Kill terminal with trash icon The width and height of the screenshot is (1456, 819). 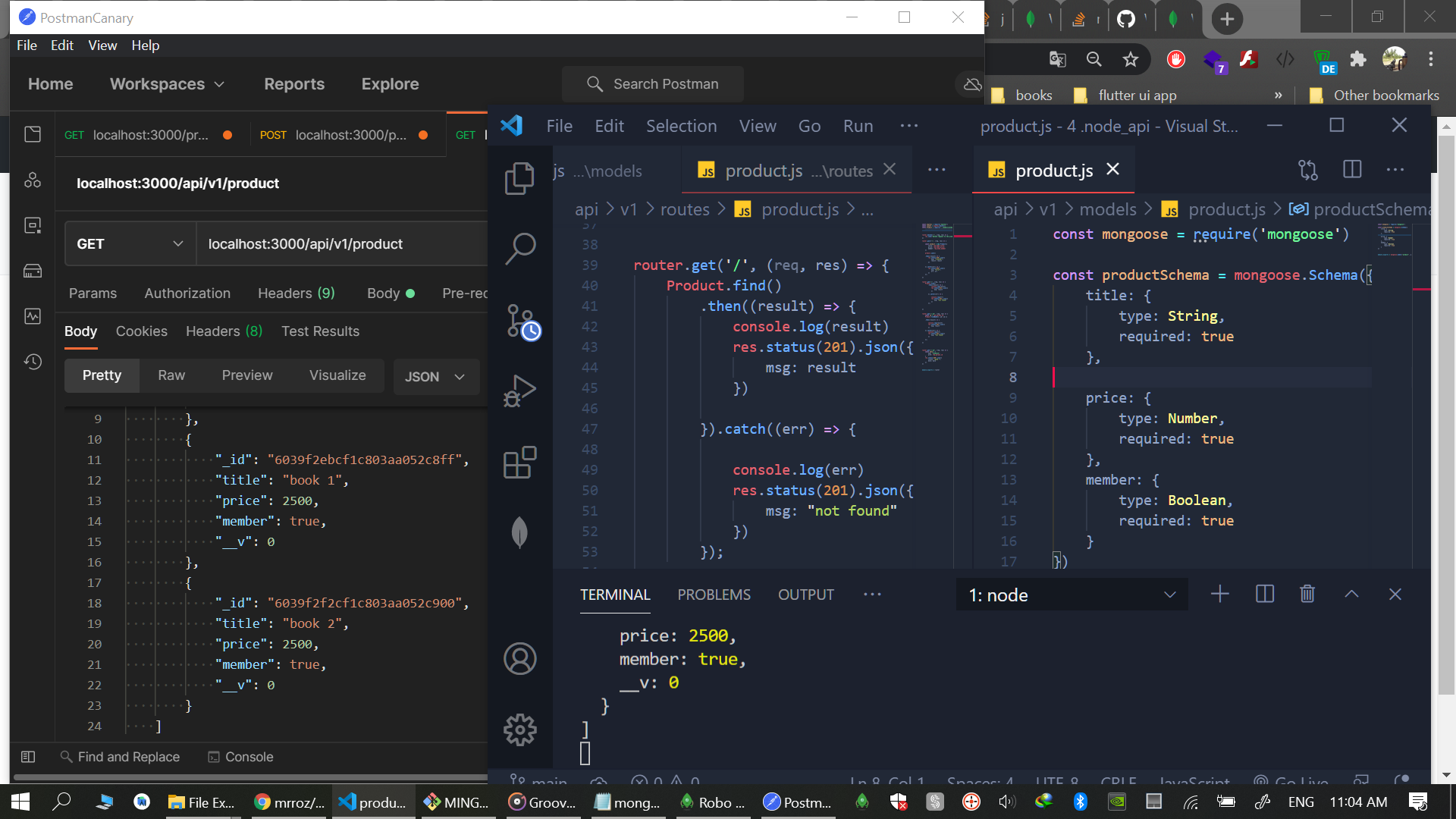[1307, 595]
